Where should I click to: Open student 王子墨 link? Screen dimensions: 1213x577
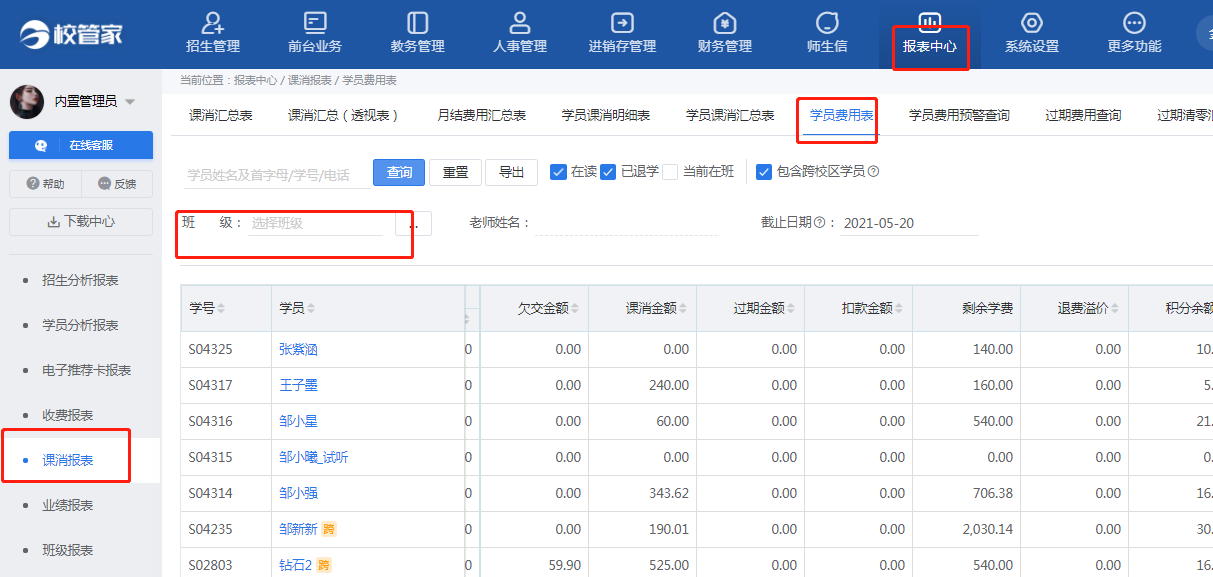(x=298, y=386)
